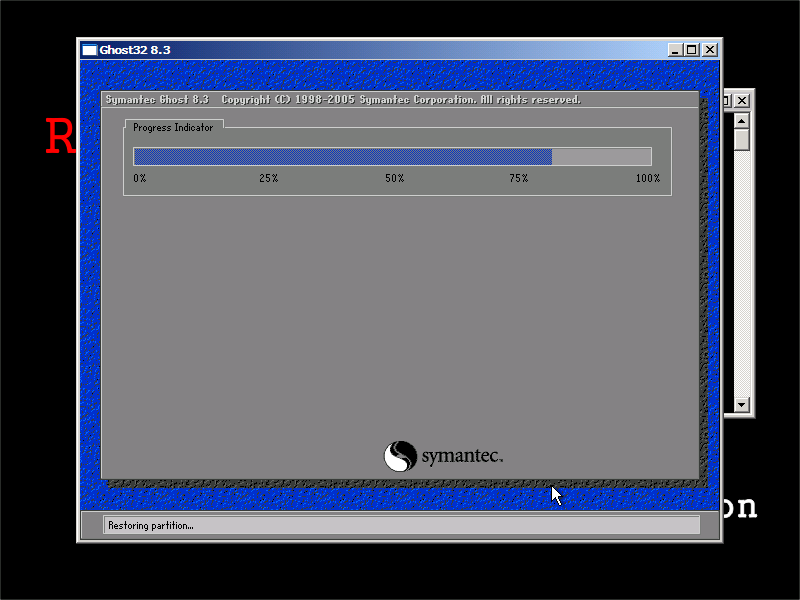This screenshot has width=800, height=600.
Task: Select the "Progress Indicator" label
Action: tap(173, 128)
